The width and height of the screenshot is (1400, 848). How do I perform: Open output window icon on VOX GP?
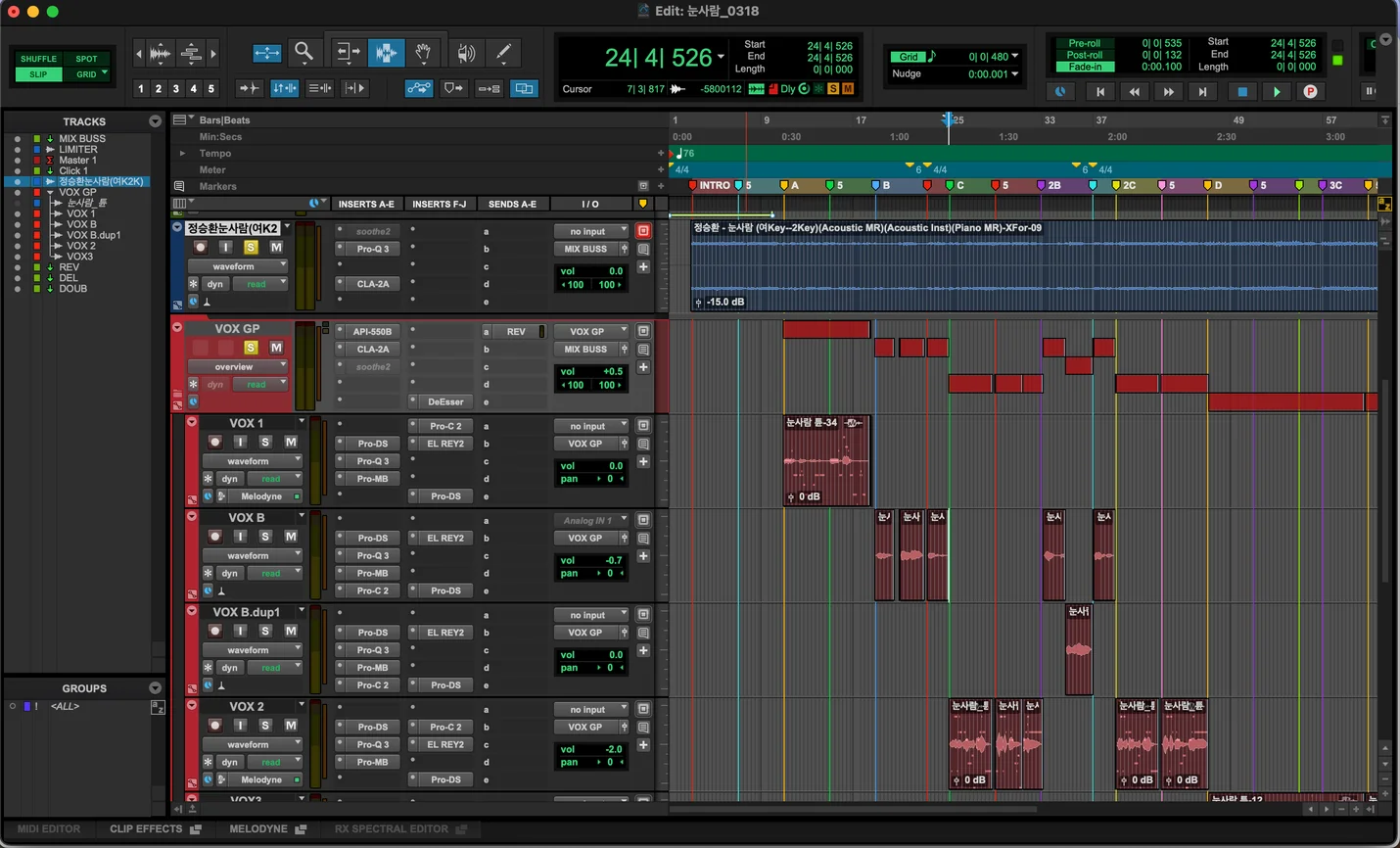coord(643,331)
